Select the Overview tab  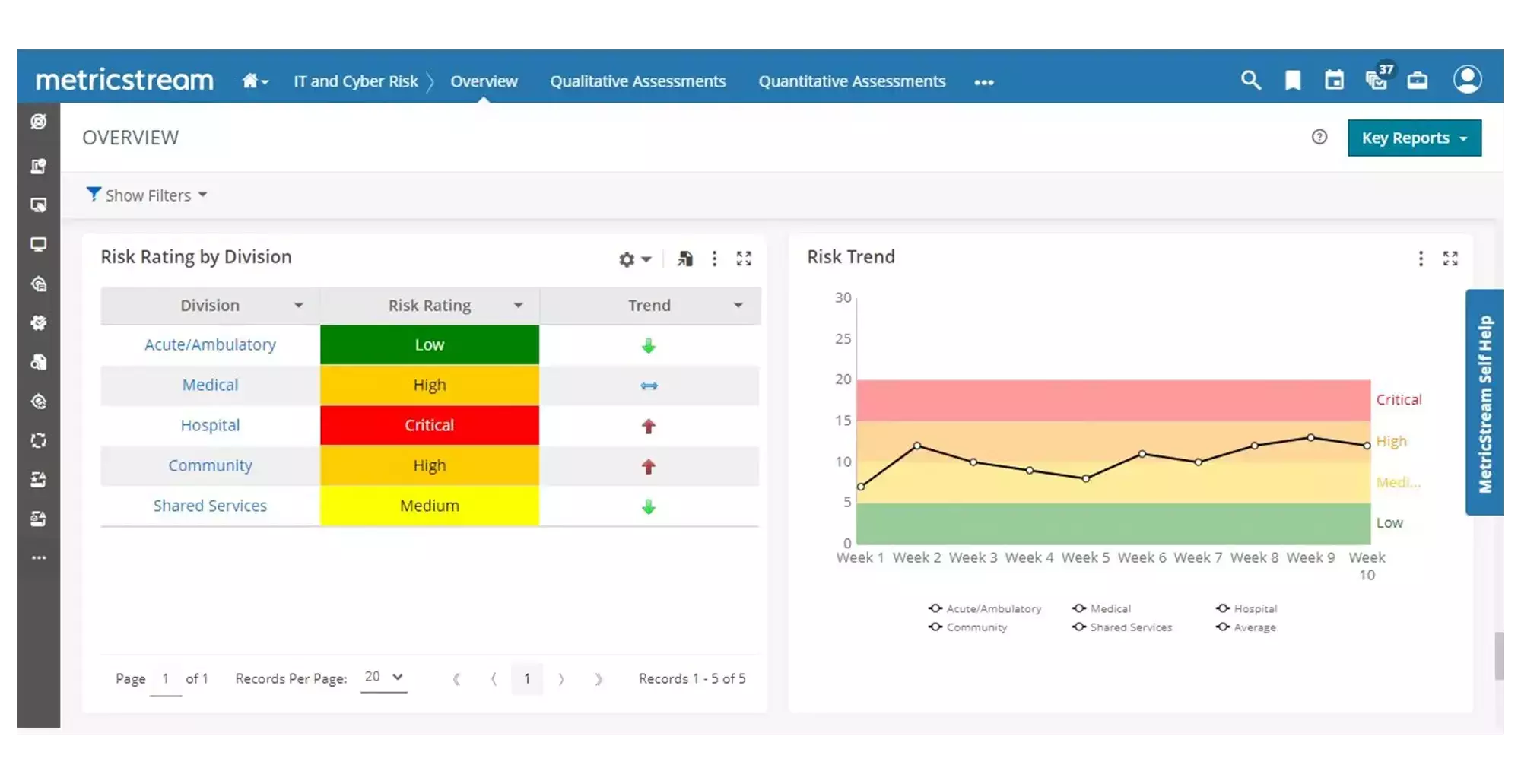click(484, 81)
